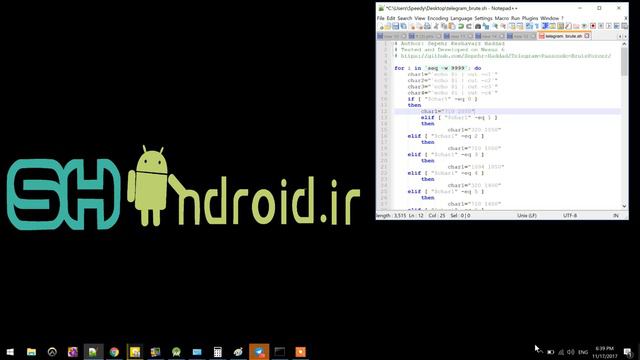Click the Save Recorded Macro icon

tap(624, 26)
